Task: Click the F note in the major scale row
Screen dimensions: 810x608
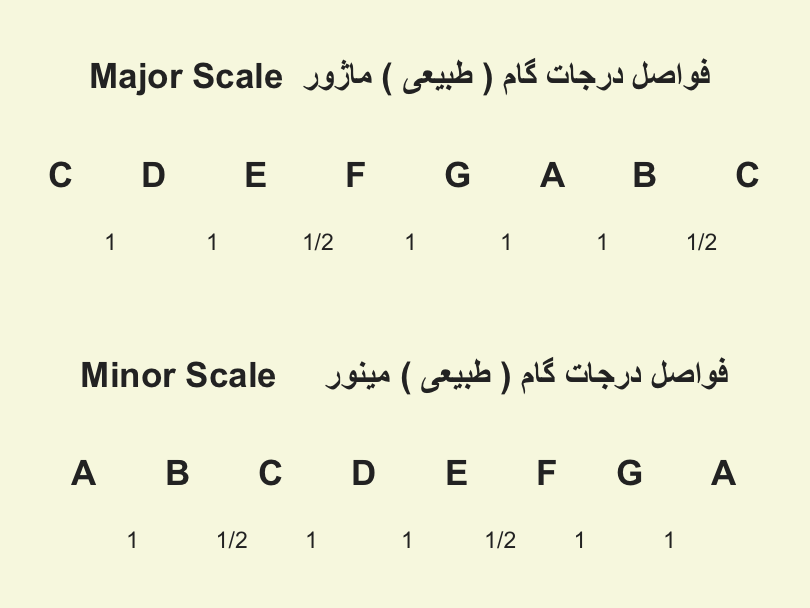Action: (x=356, y=175)
